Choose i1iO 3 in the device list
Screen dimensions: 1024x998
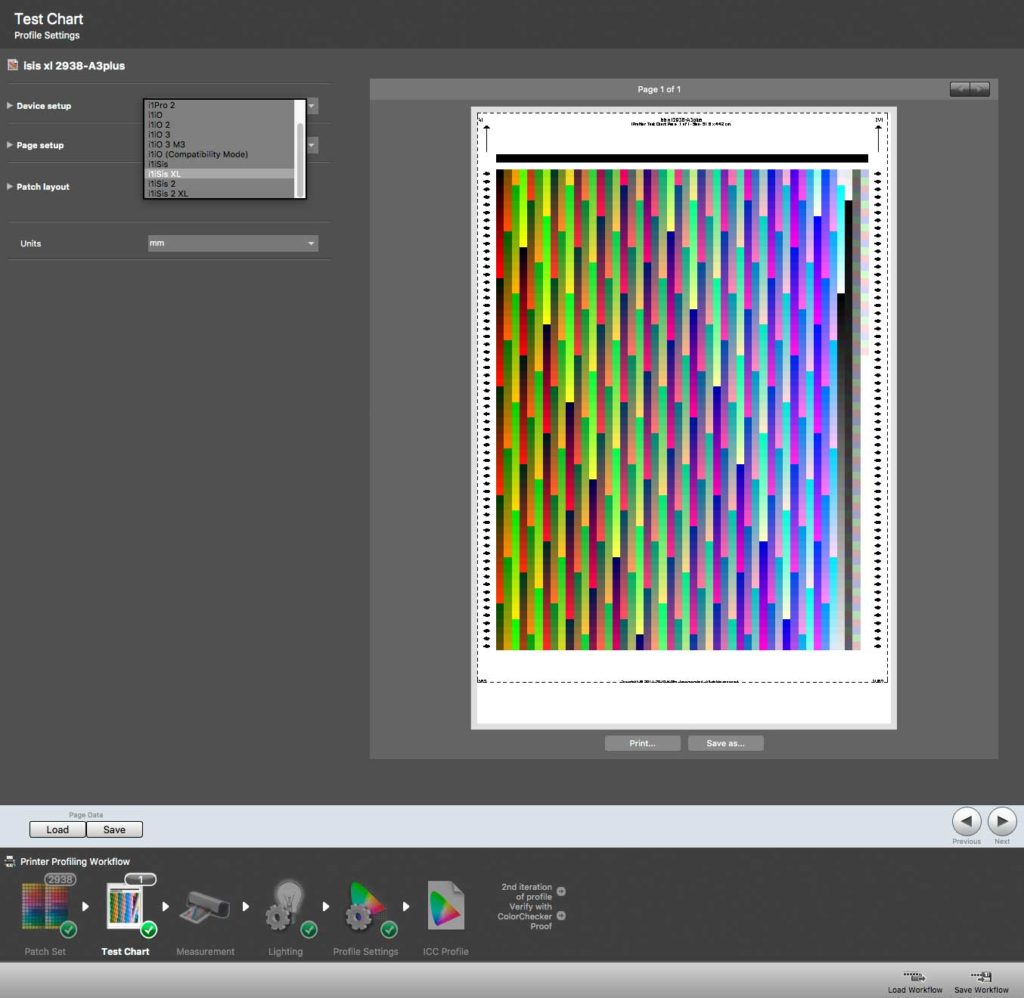(x=219, y=135)
